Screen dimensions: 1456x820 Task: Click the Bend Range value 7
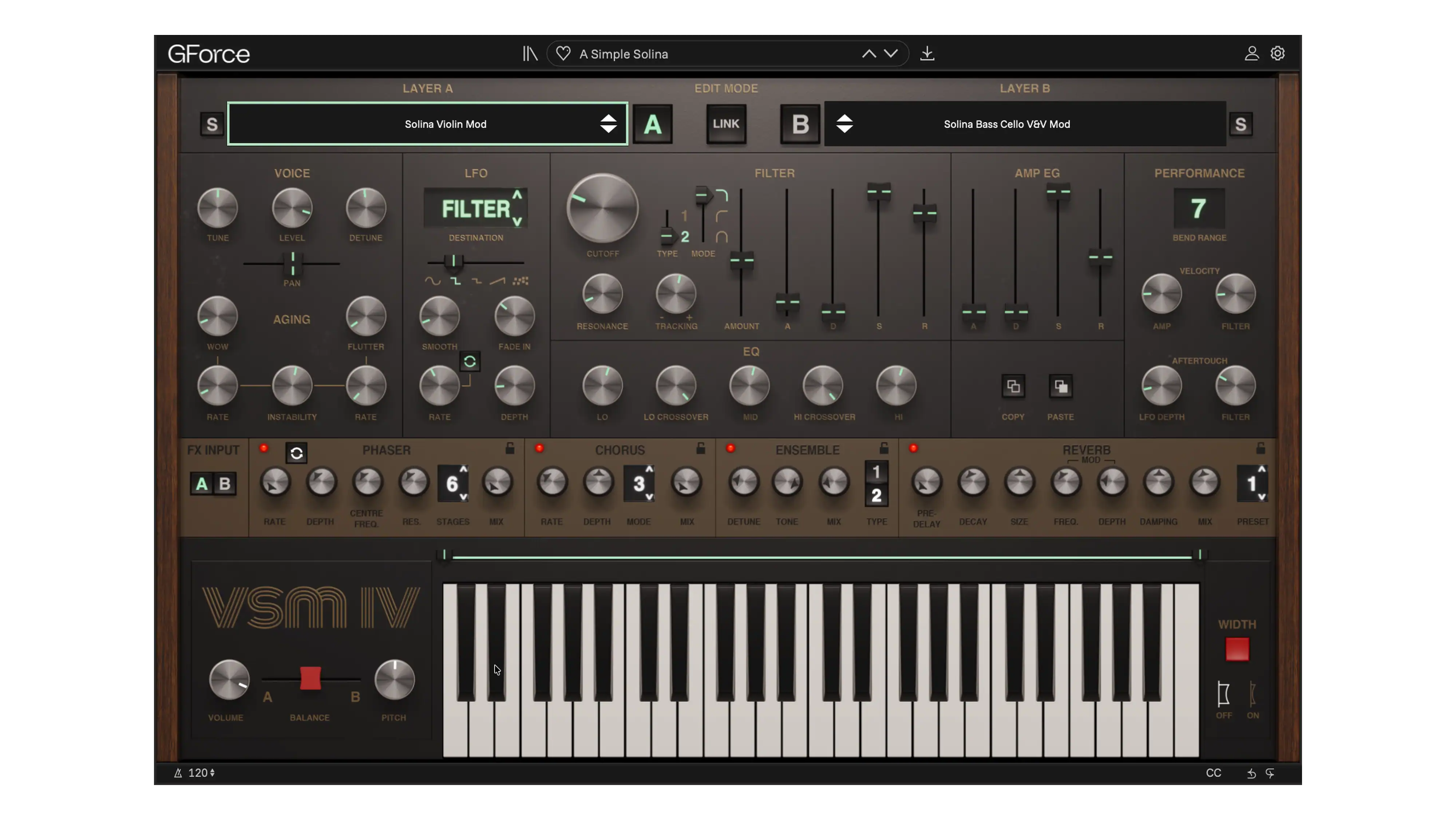point(1199,209)
